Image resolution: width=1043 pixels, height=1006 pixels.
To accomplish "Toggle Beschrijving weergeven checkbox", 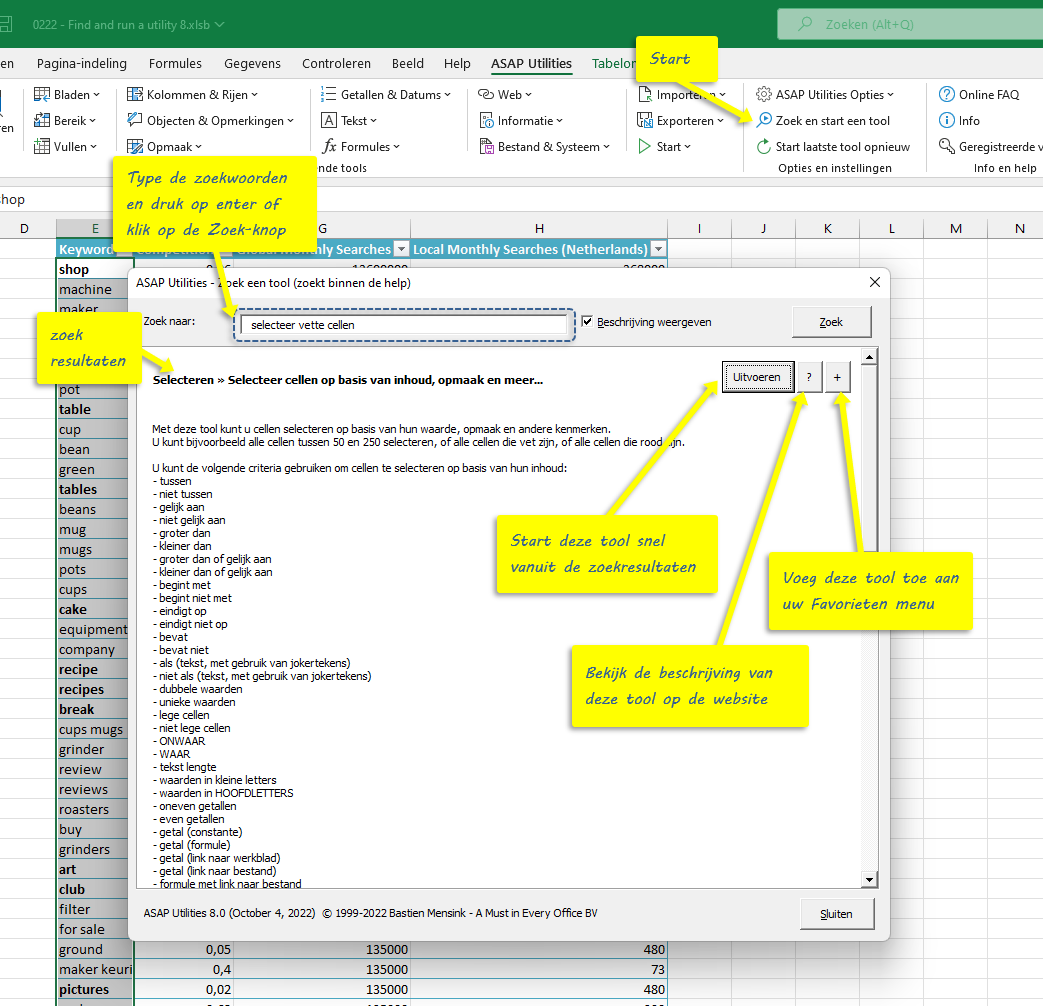I will point(587,321).
